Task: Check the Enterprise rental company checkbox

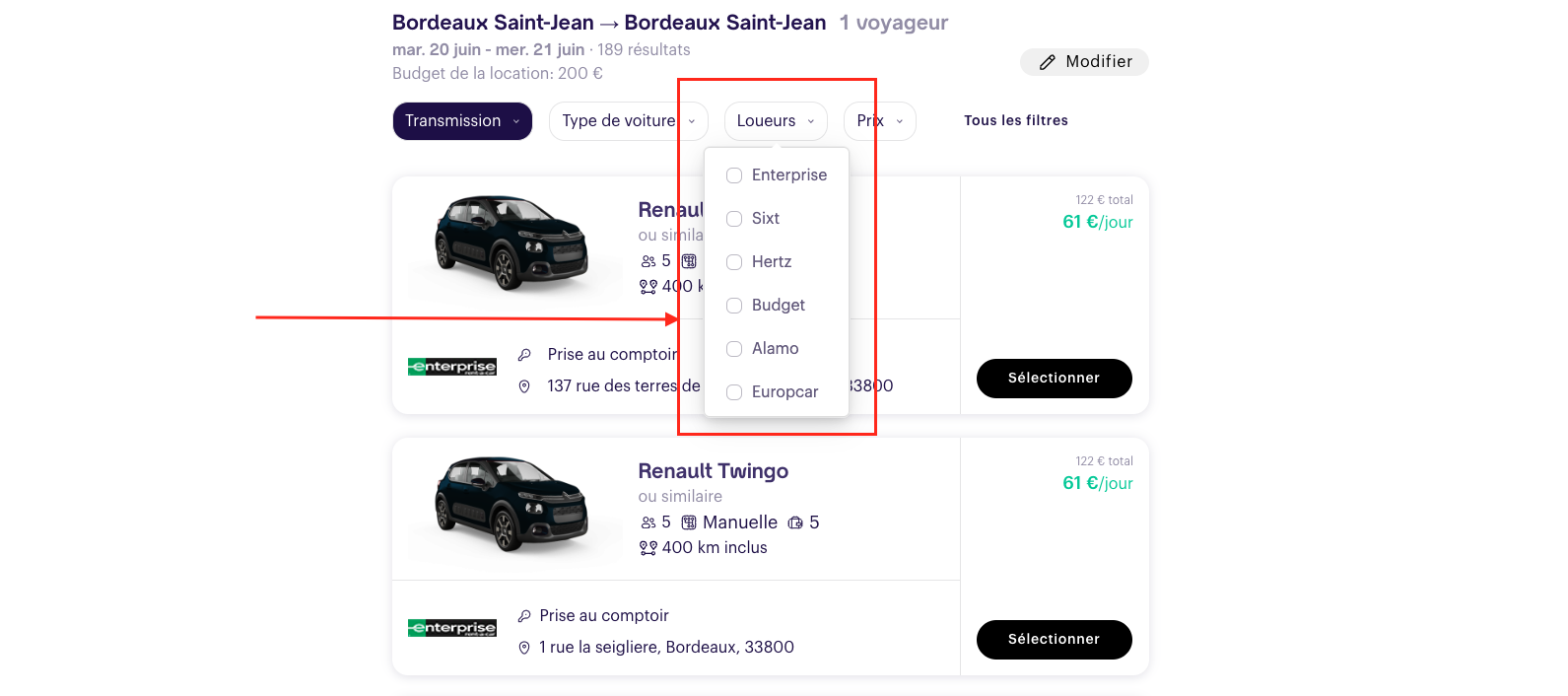Action: 734,175
